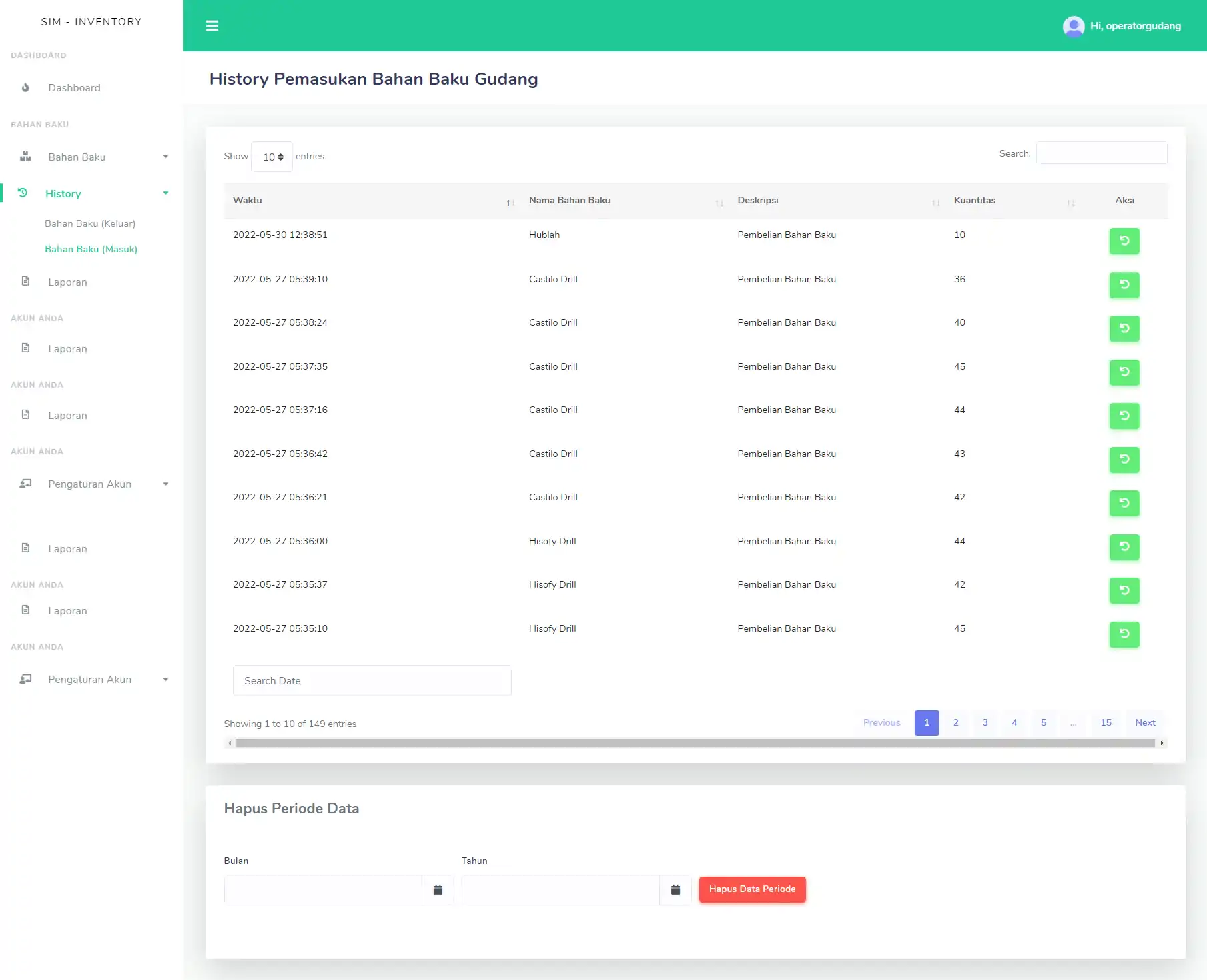This screenshot has height=980, width=1207.
Task: Click the Bahan Baku boxes icon
Action: [x=25, y=157]
